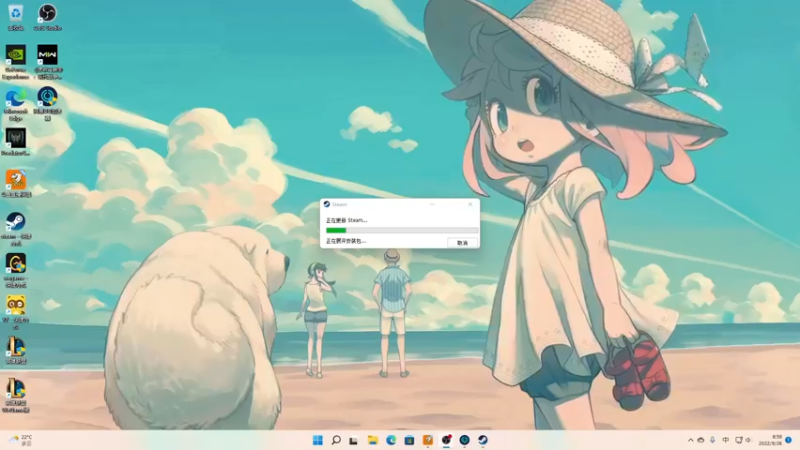Open File Explorer from the taskbar

372,440
